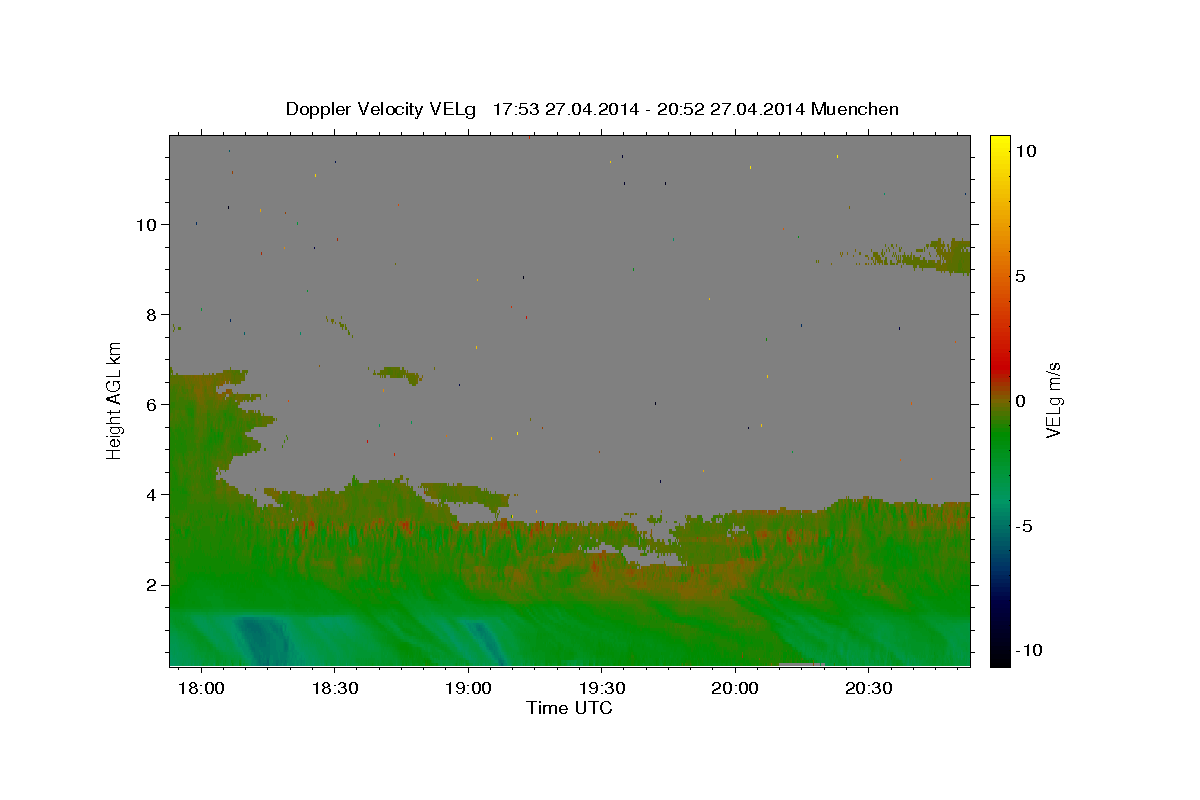Image resolution: width=1200 pixels, height=800 pixels.
Task: Click the height tick label 10
Action: pyautogui.click(x=146, y=224)
